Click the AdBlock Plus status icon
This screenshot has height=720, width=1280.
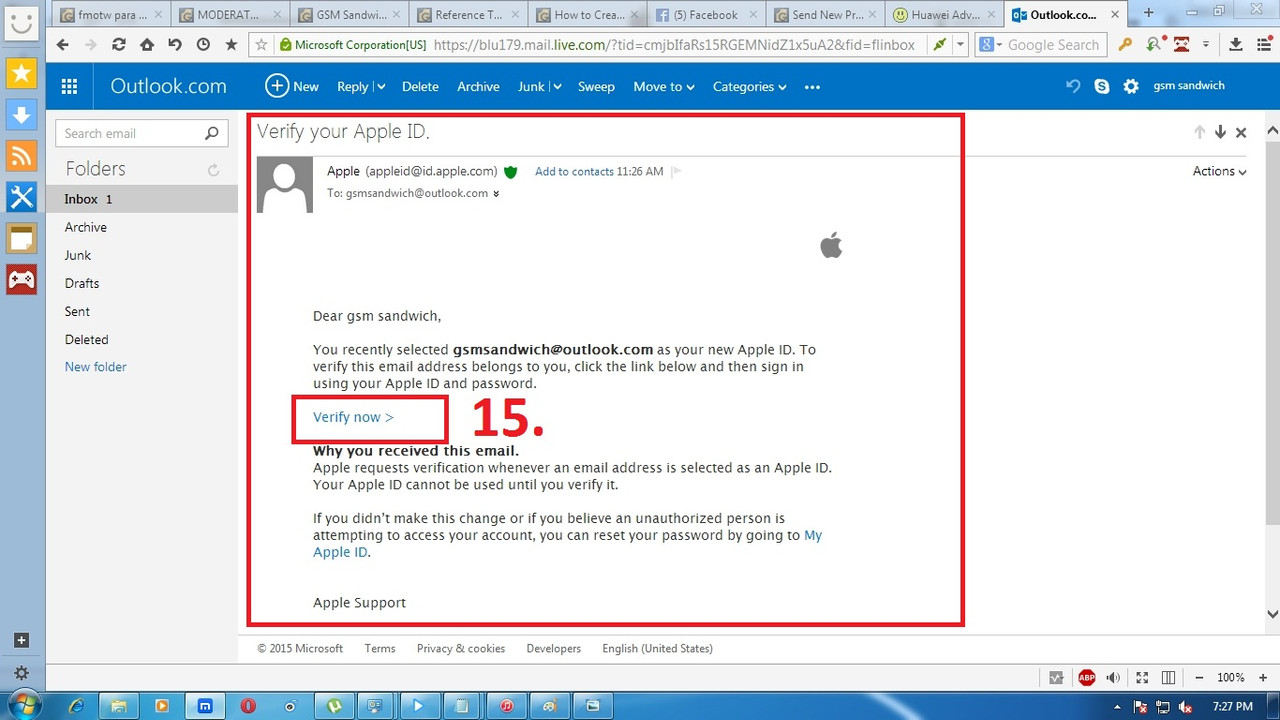click(x=1087, y=678)
